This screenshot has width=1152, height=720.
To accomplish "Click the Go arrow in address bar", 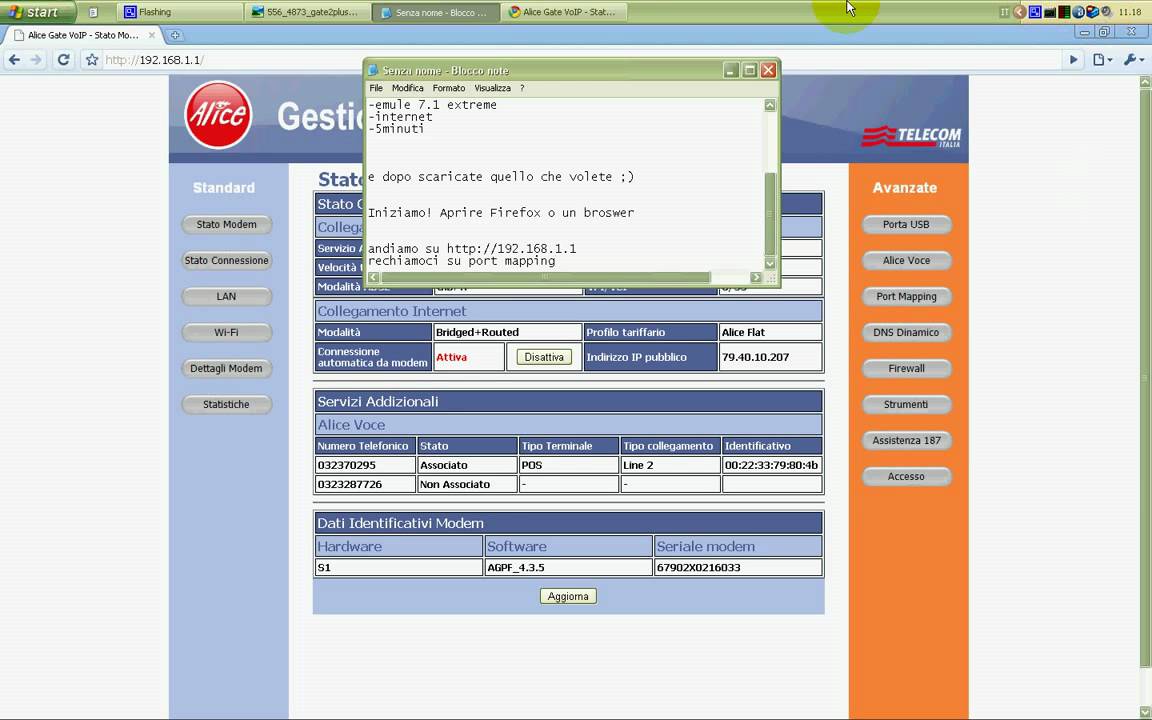I will click(x=1073, y=60).
